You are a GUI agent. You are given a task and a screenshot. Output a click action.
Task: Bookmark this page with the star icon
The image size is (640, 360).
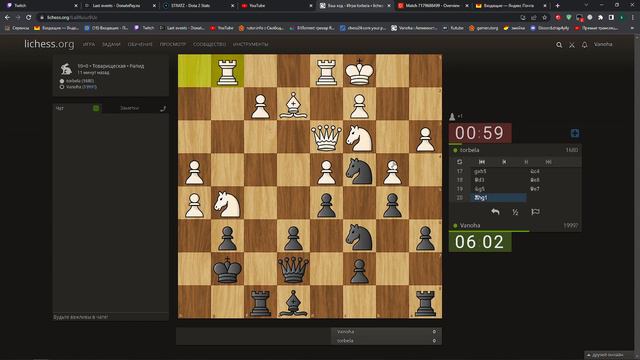[544, 18]
